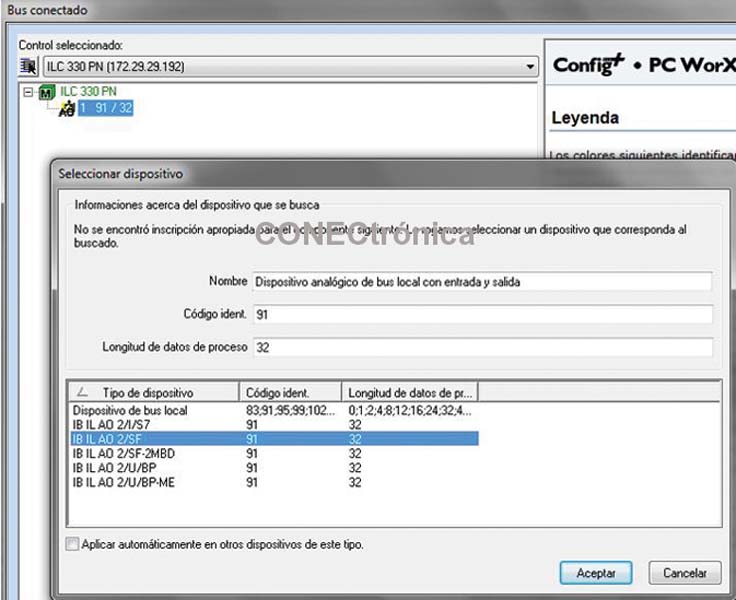Sort by Longitud de datos column header

click(410, 392)
